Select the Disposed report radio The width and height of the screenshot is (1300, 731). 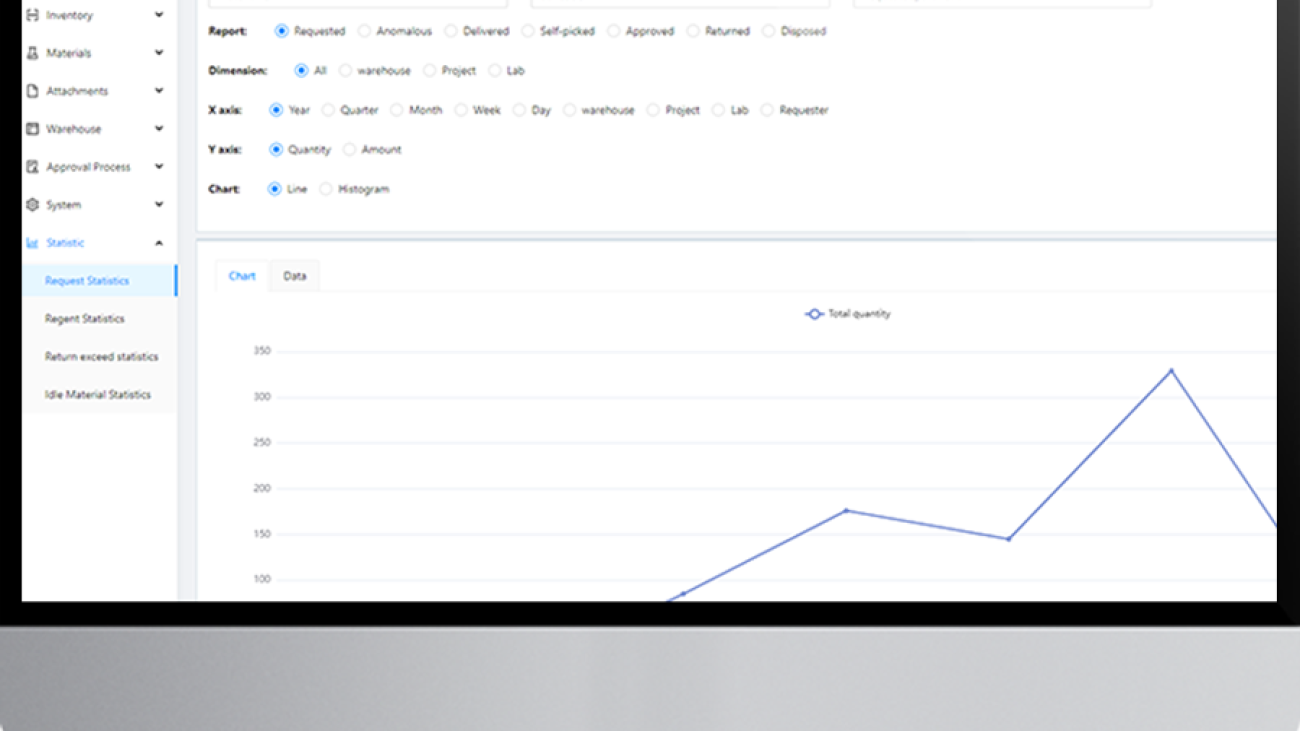[x=768, y=31]
